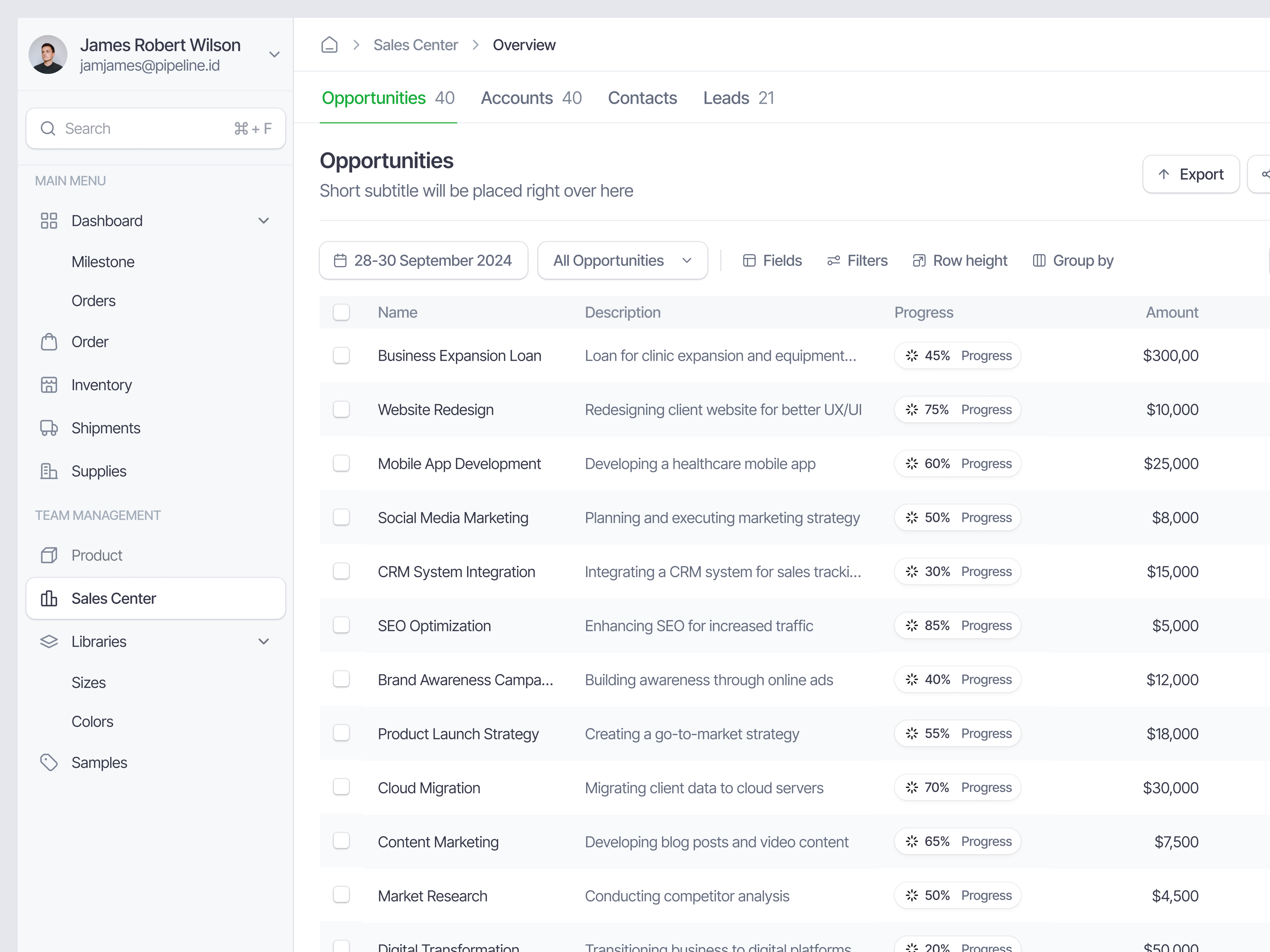Click the Filters sliders icon
Viewport: 1270px width, 952px height.
point(833,261)
